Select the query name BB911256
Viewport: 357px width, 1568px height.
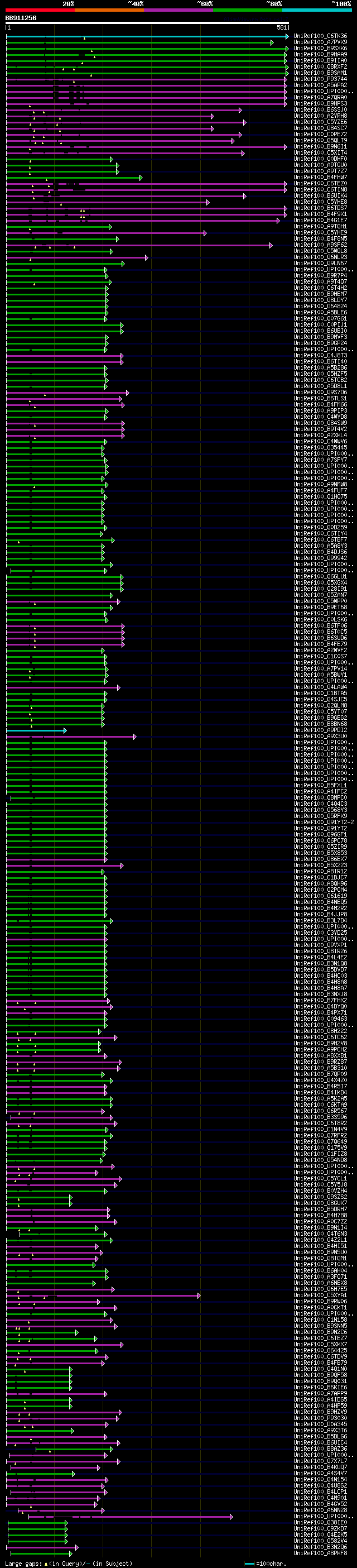(21, 18)
